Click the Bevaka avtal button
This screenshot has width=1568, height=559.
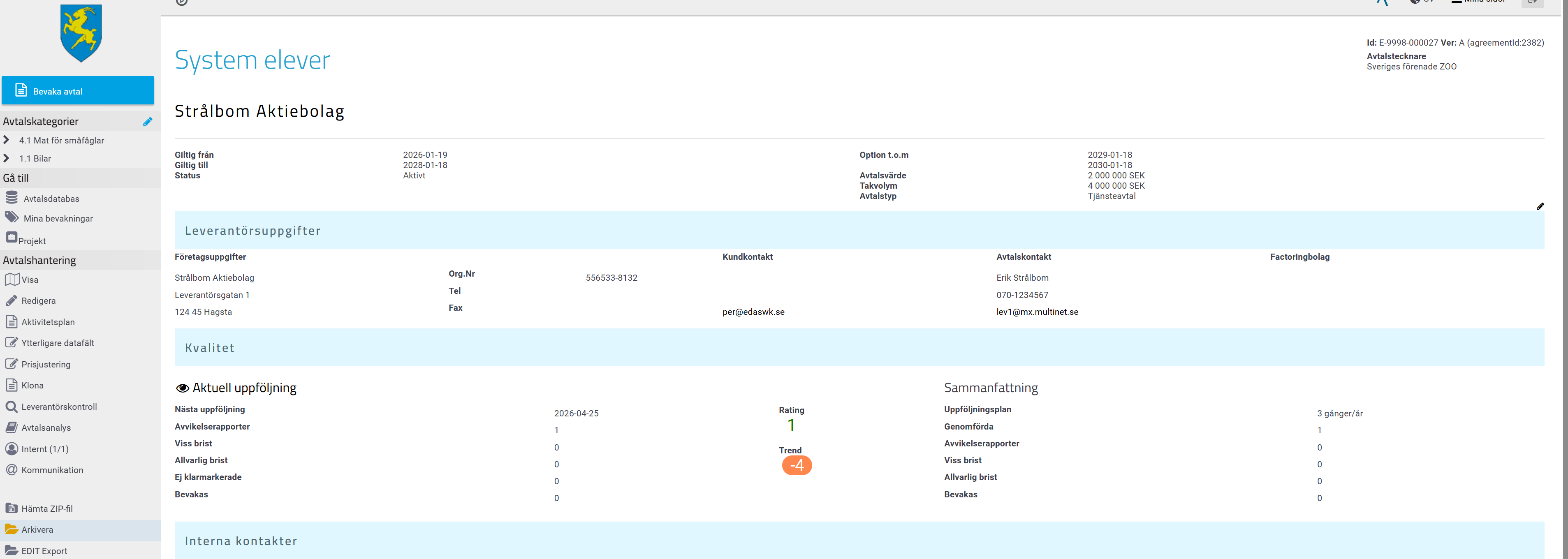[78, 91]
